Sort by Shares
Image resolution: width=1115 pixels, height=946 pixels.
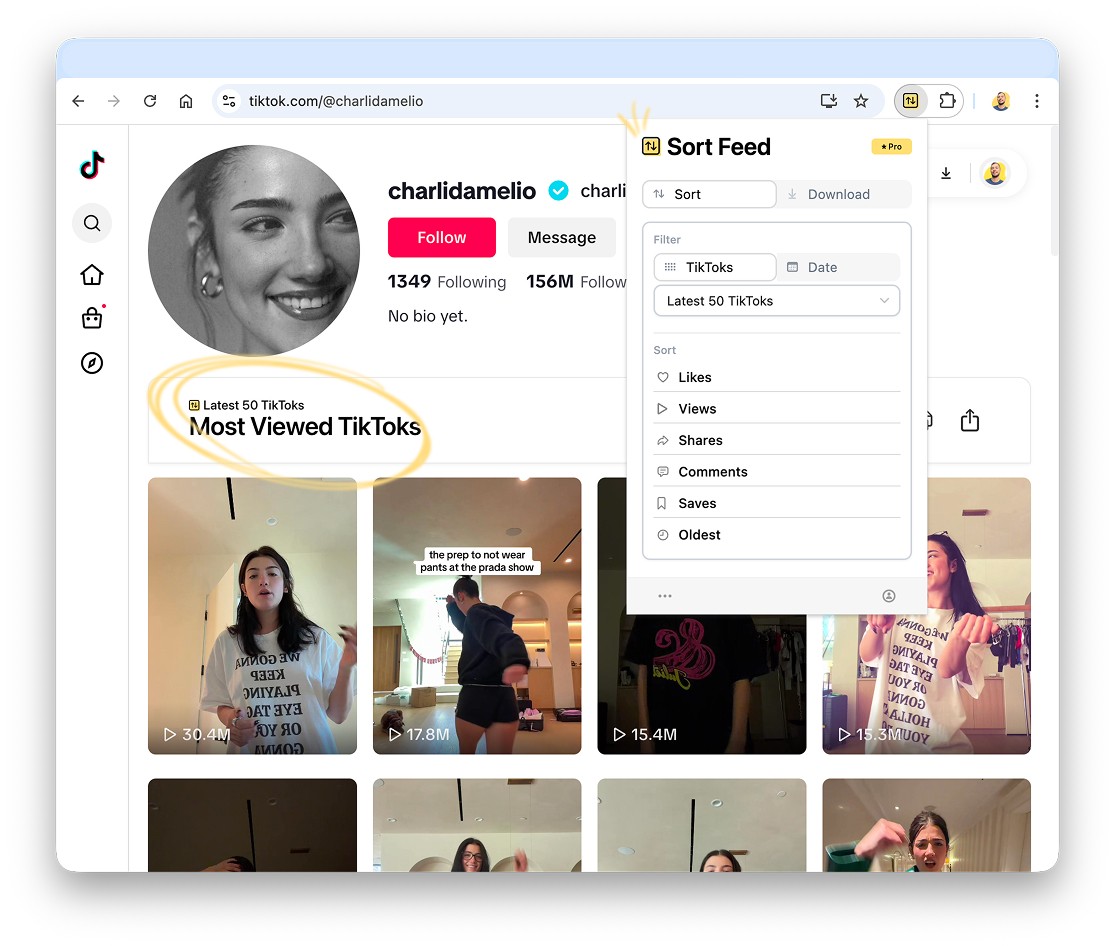777,440
